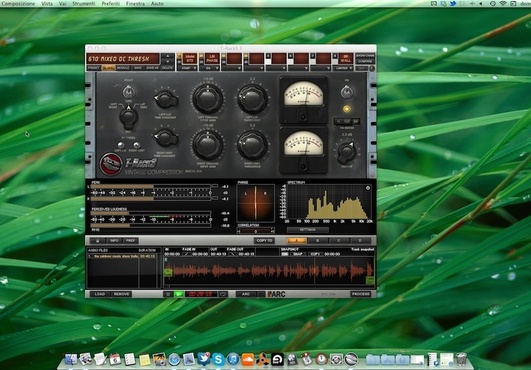
Task: Click the T-RackS logo badge
Action: (111, 164)
